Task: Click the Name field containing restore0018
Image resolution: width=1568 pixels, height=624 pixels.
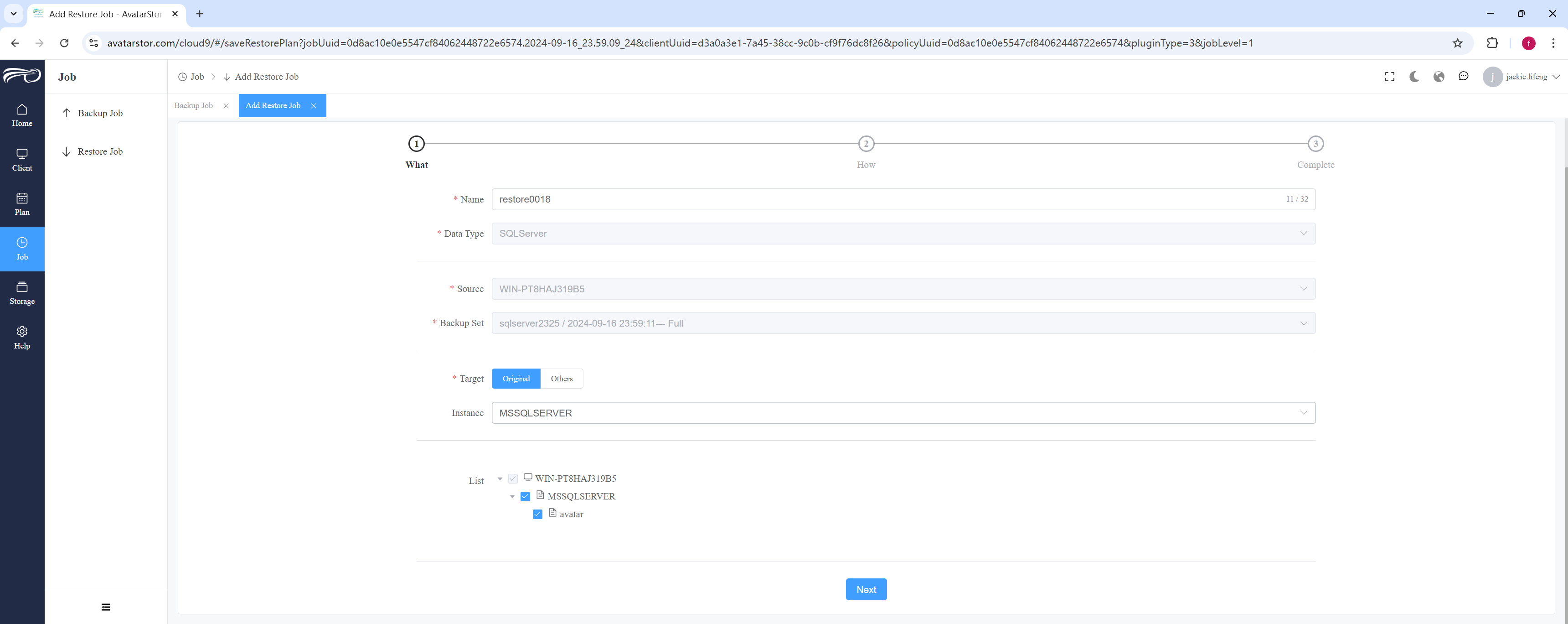Action: point(903,199)
